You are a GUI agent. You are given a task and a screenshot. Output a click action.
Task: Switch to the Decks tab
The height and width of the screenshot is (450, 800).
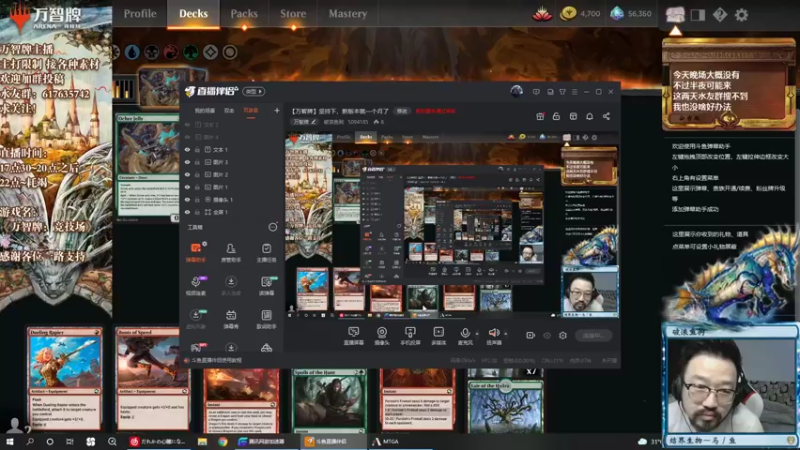point(193,14)
